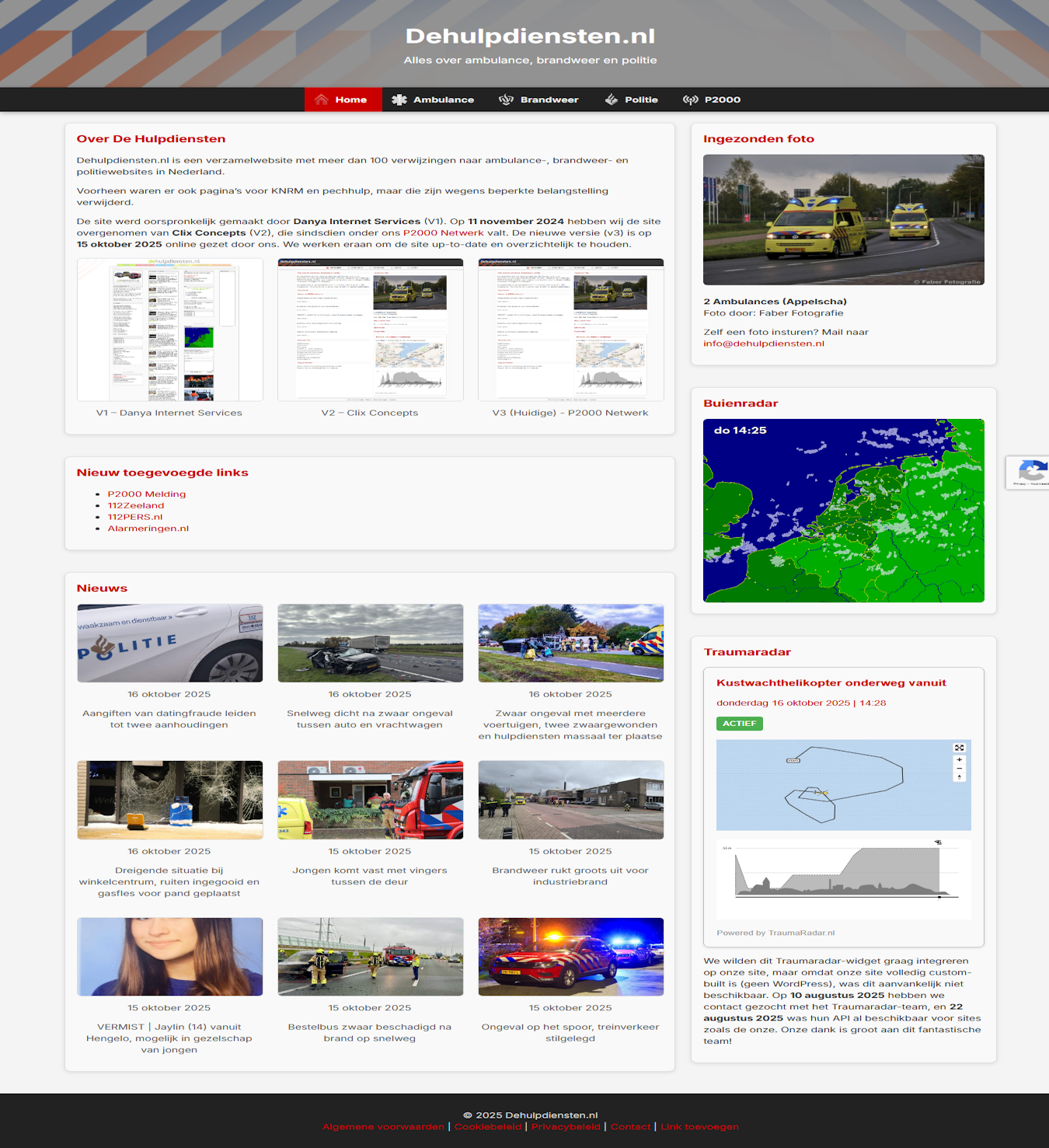Click the layer stepper arrow on Traumaradar map
This screenshot has height=1148, width=1049.
(959, 777)
